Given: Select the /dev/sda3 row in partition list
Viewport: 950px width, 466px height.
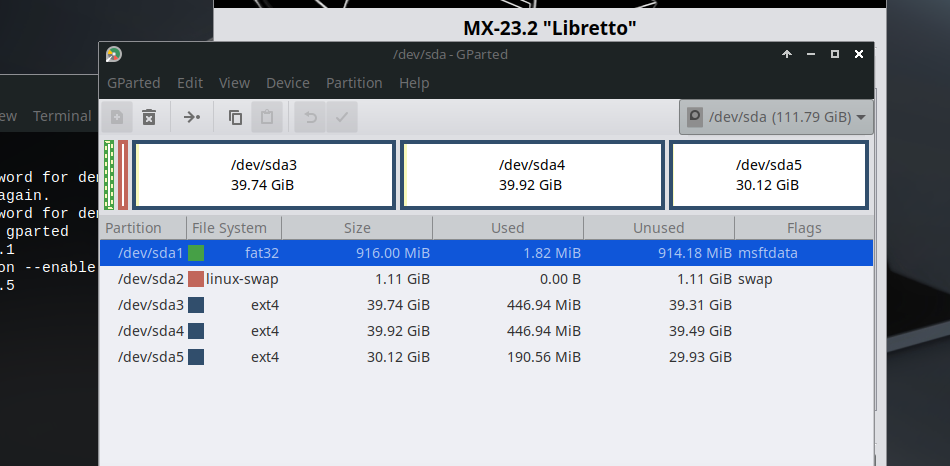Looking at the screenshot, I should 487,305.
